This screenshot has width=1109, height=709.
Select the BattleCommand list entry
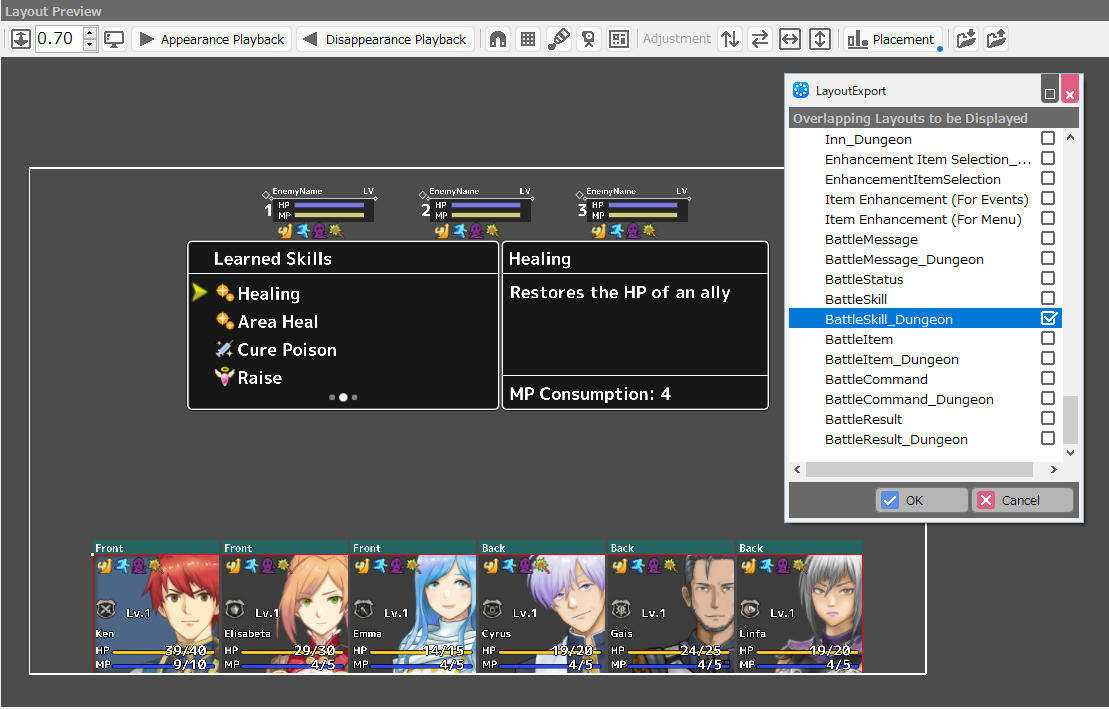pyautogui.click(x=876, y=378)
